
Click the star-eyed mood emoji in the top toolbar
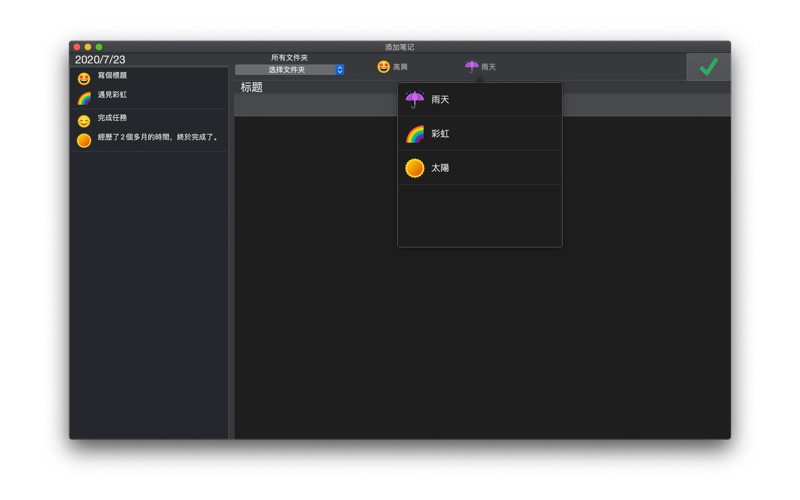(x=383, y=67)
